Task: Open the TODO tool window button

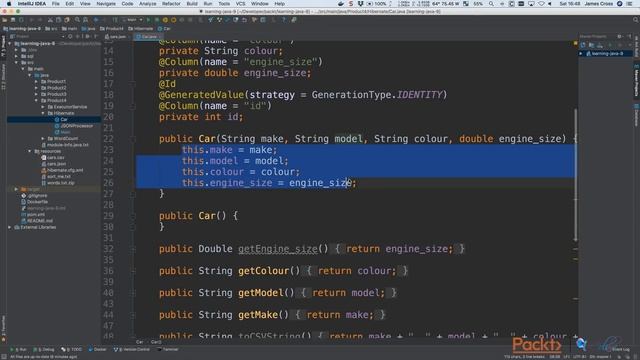Action: coord(71,349)
